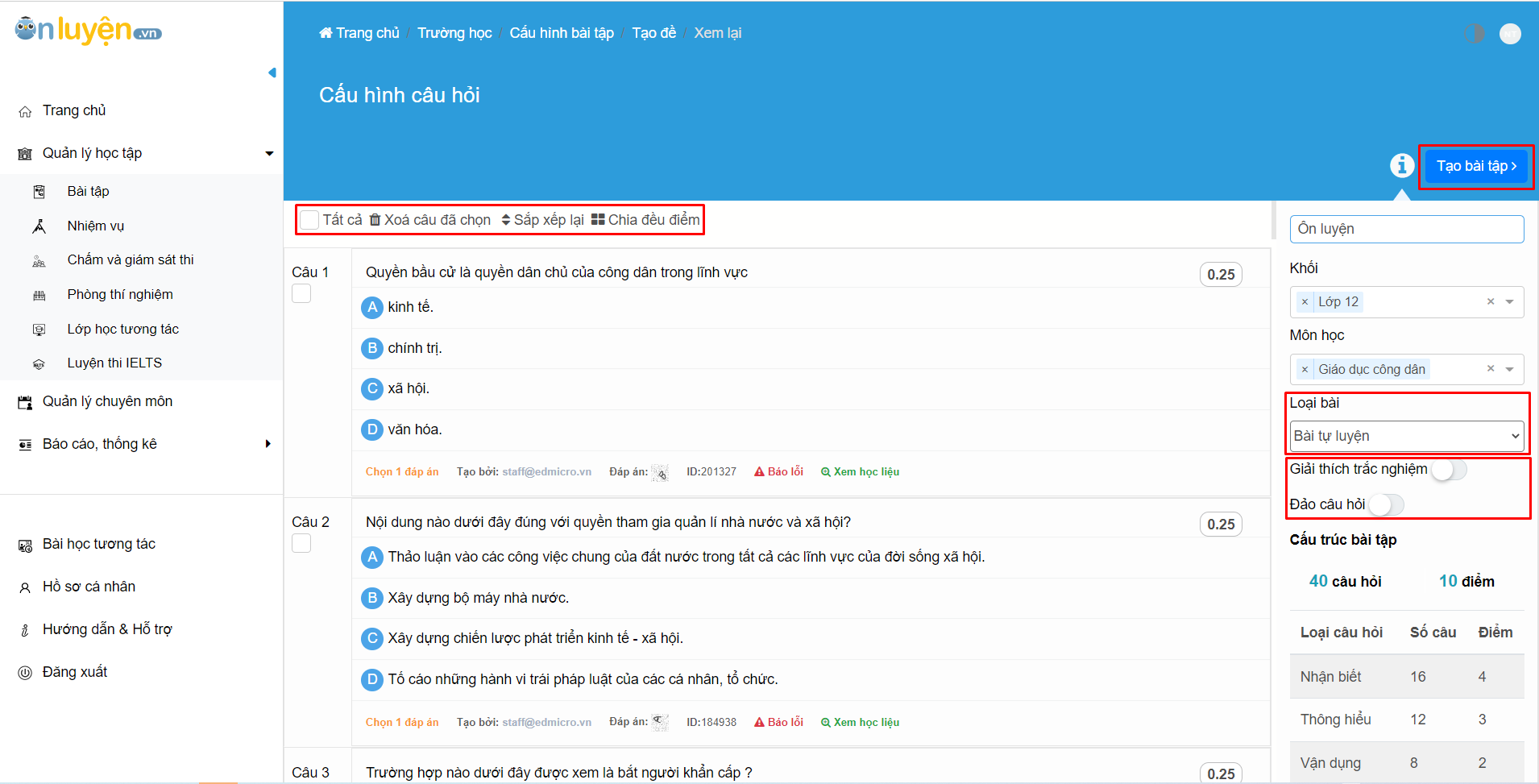1539x784 pixels.
Task: Click the Bài học tương tác icon
Action: [x=25, y=545]
